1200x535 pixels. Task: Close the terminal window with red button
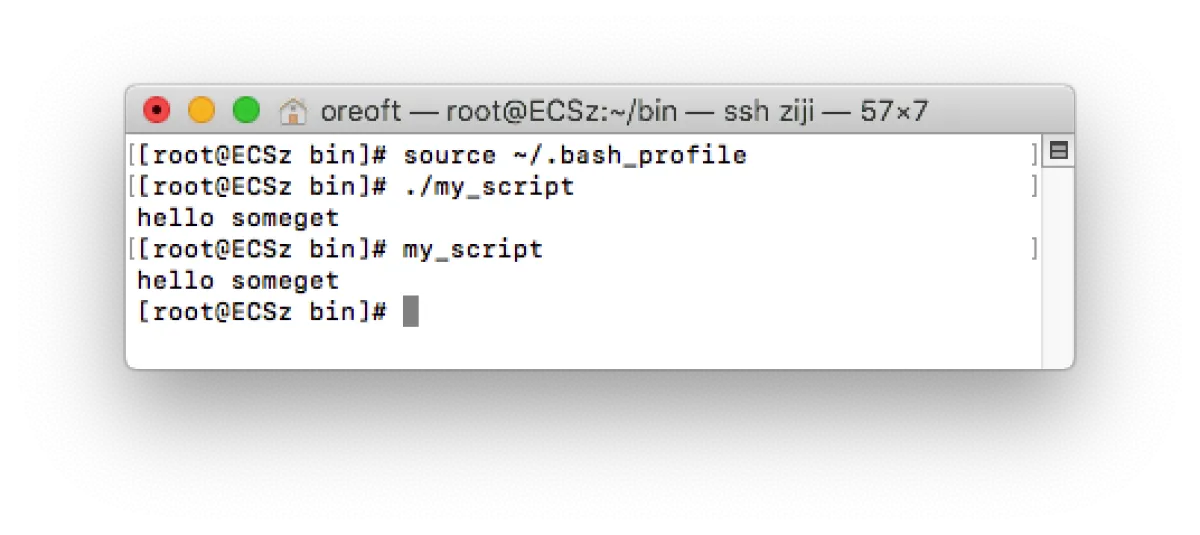pos(157,110)
